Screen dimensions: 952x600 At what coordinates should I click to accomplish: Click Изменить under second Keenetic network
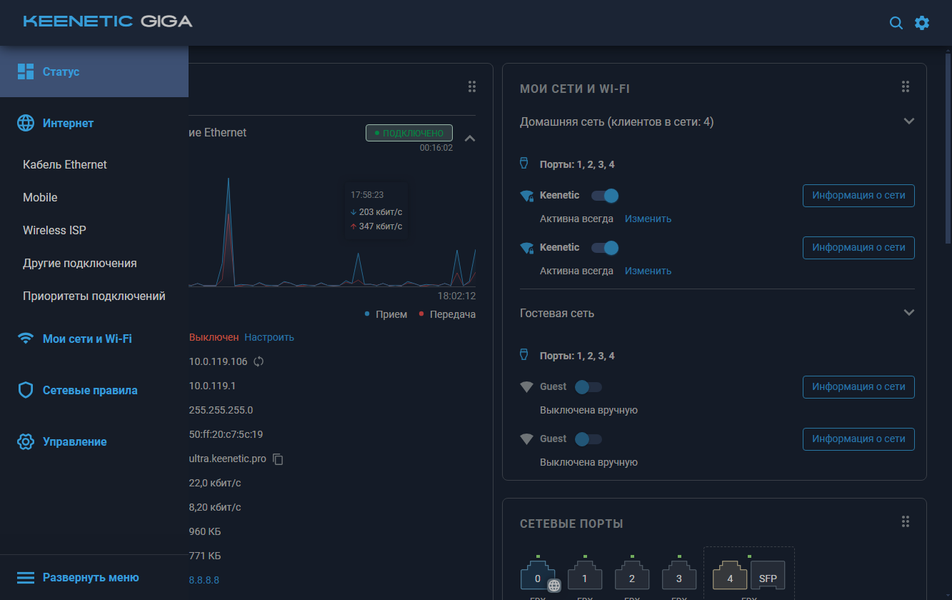[x=648, y=271]
